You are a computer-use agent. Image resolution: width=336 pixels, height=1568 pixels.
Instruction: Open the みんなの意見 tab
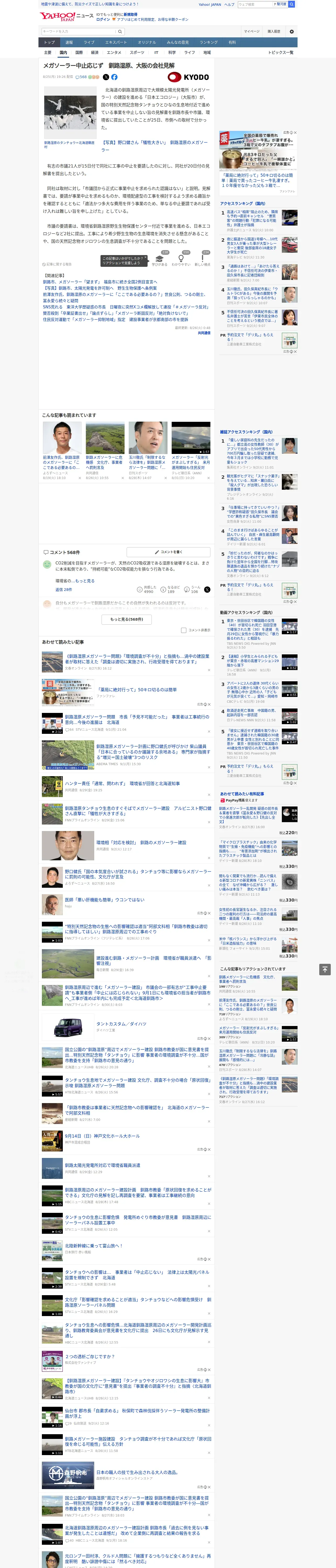click(x=178, y=42)
